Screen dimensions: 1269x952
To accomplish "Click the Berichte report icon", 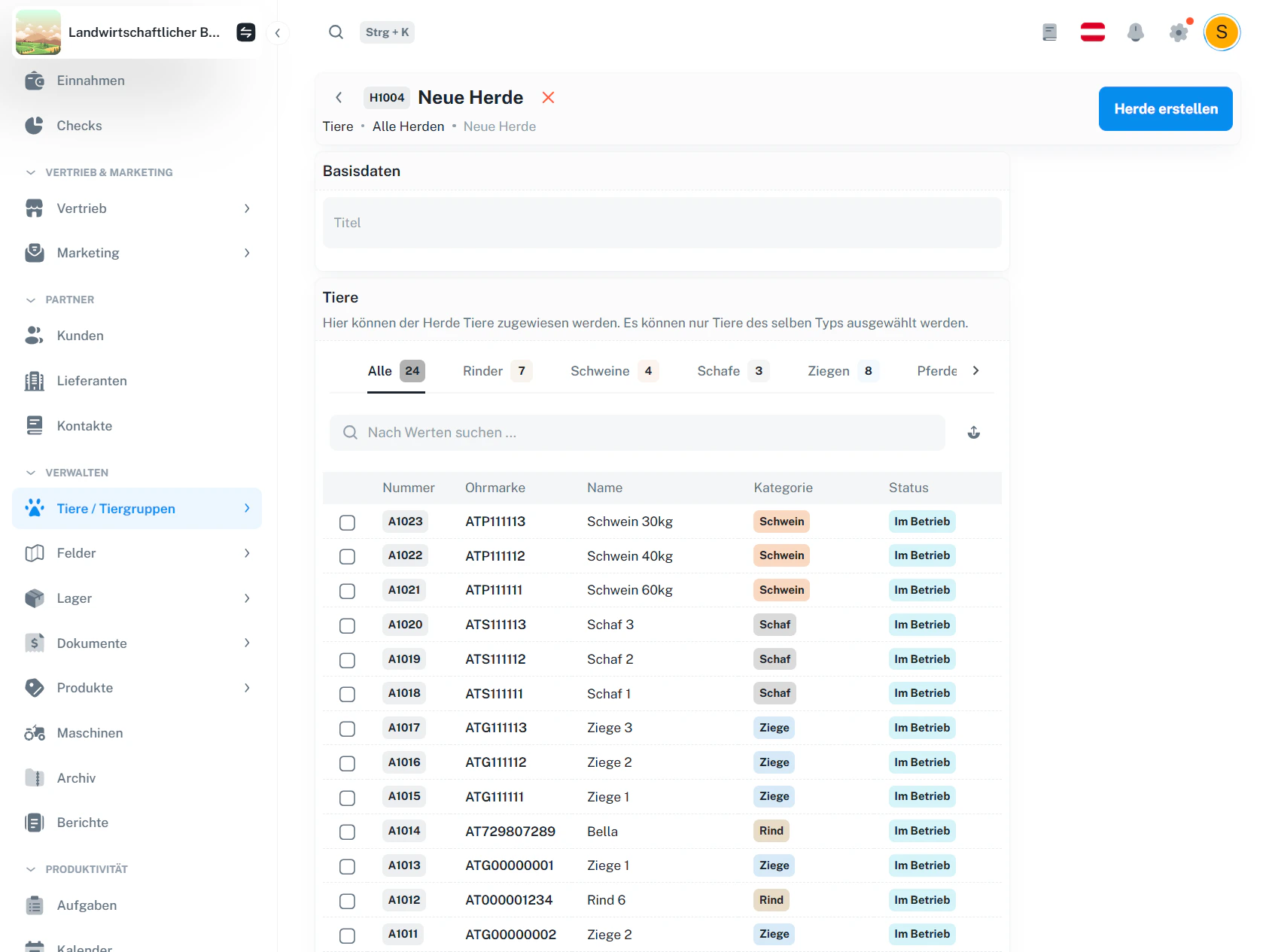I will [35, 823].
